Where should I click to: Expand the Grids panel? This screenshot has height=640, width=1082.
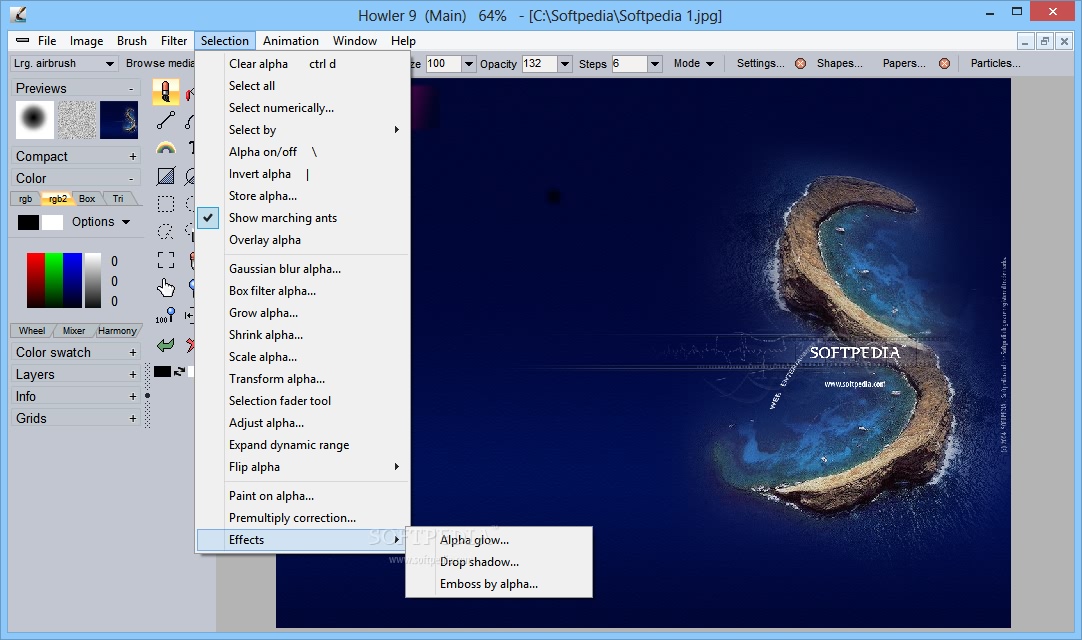pos(132,418)
